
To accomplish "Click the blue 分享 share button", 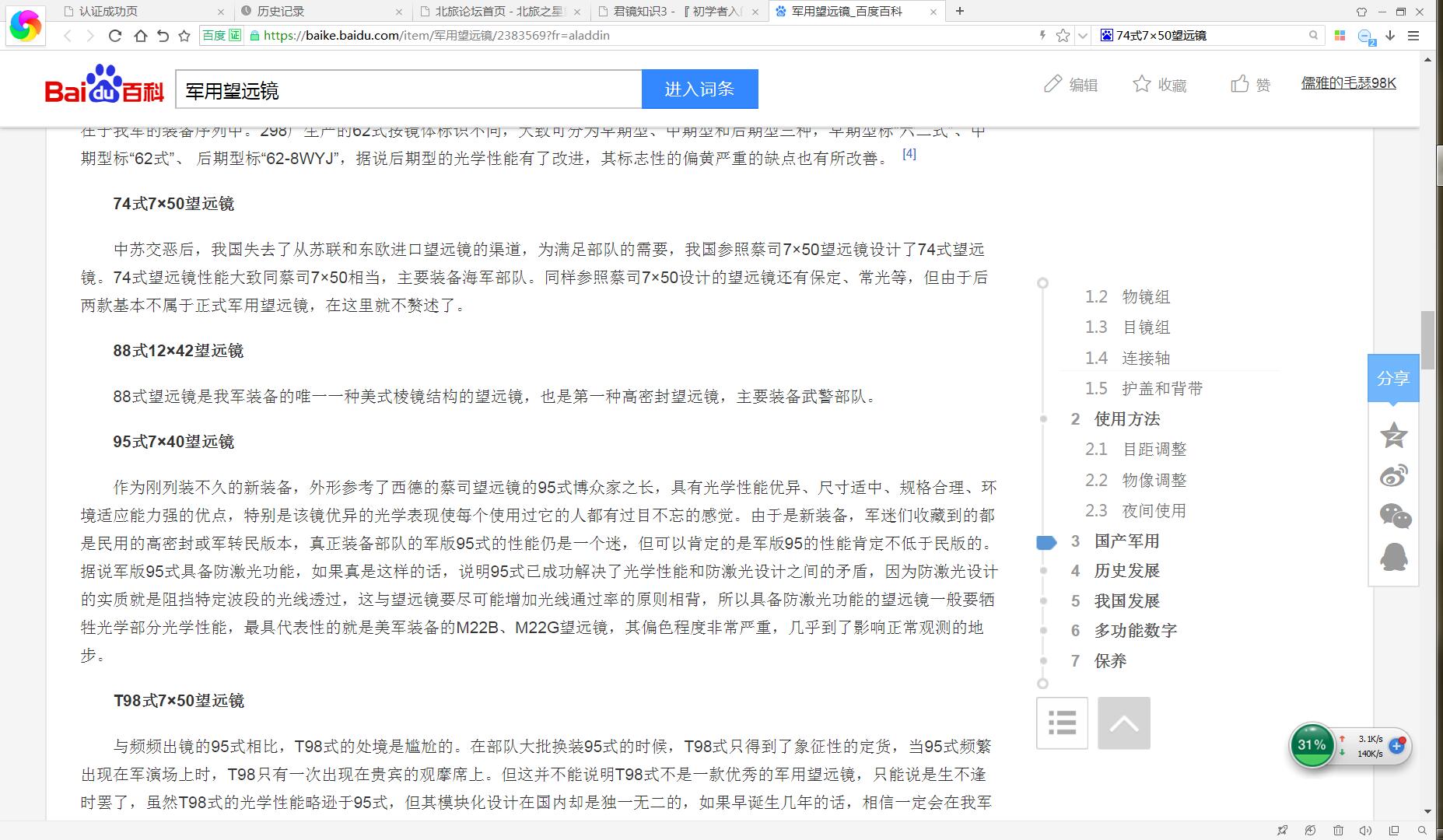I will pyautogui.click(x=1393, y=378).
